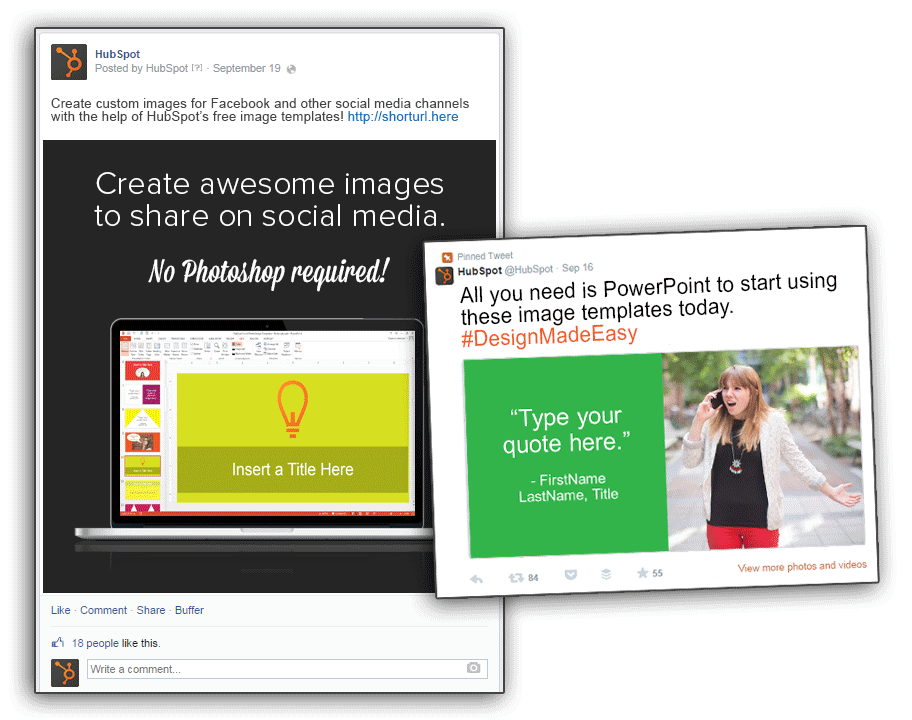
Task: Click the Buffer stack icon on the tweet
Action: (605, 574)
